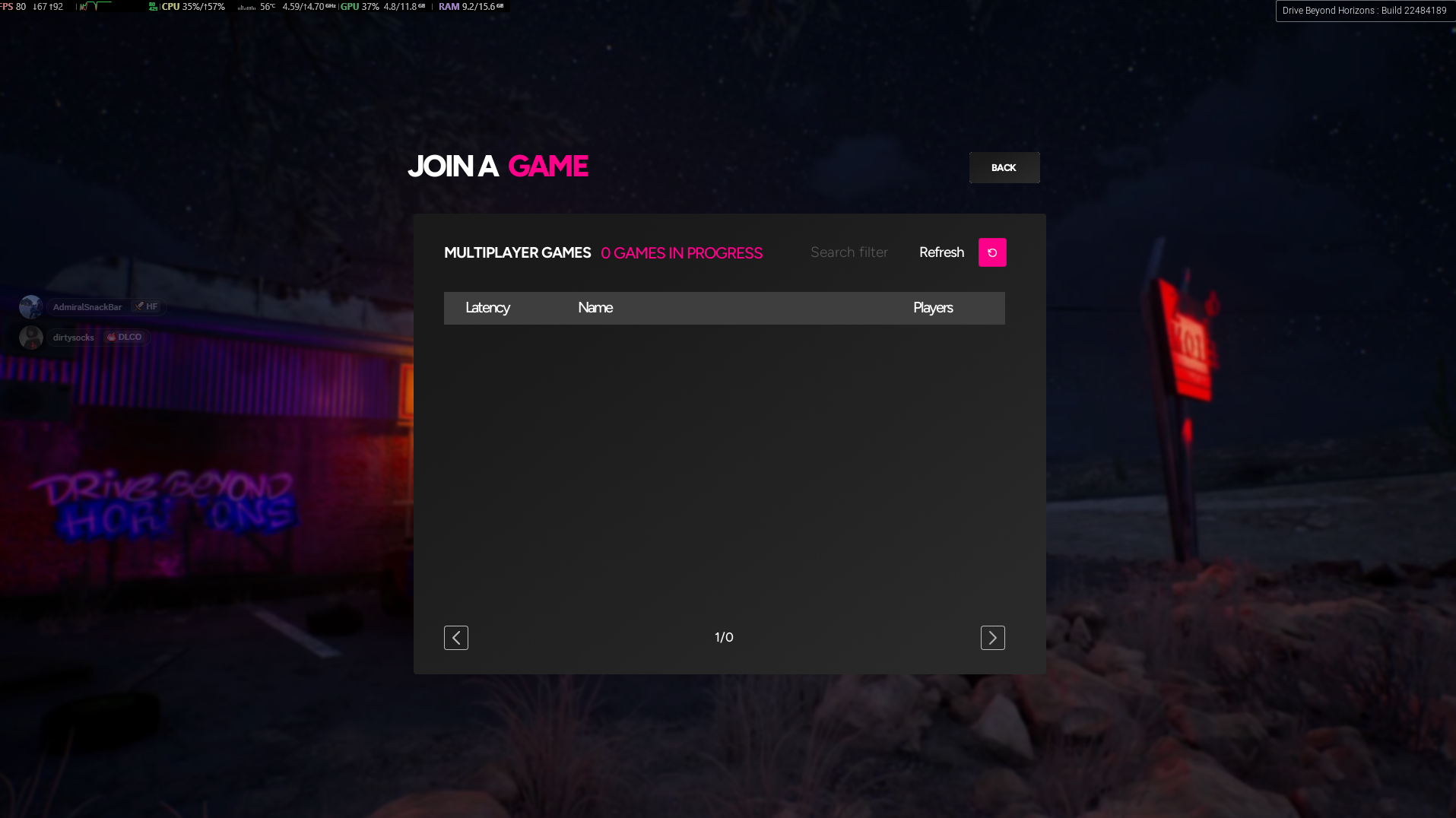This screenshot has height=818, width=1456.
Task: Sort games by the Name column
Action: (x=595, y=308)
